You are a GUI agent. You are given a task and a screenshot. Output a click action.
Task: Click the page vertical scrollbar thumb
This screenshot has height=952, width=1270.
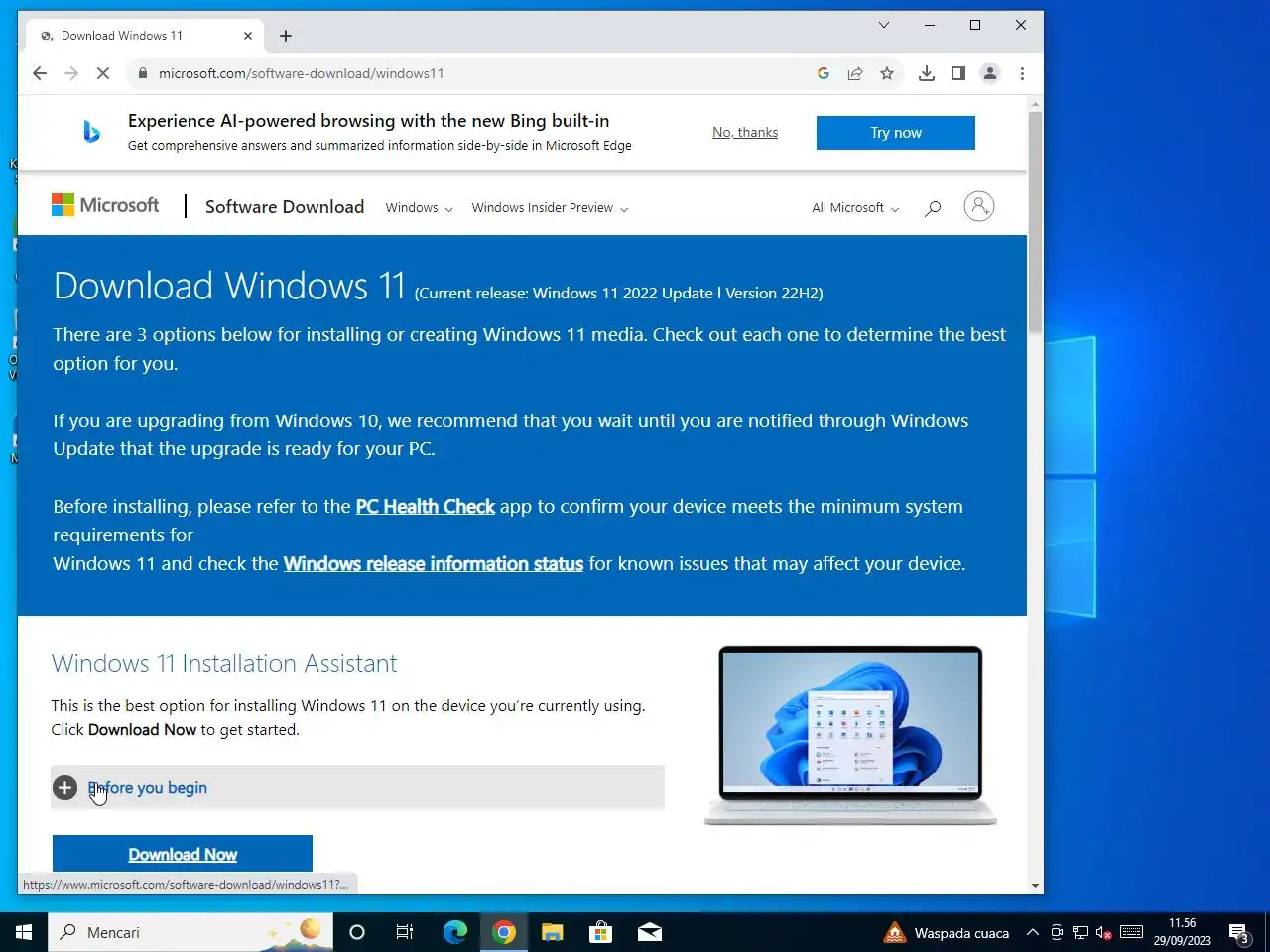(1035, 220)
